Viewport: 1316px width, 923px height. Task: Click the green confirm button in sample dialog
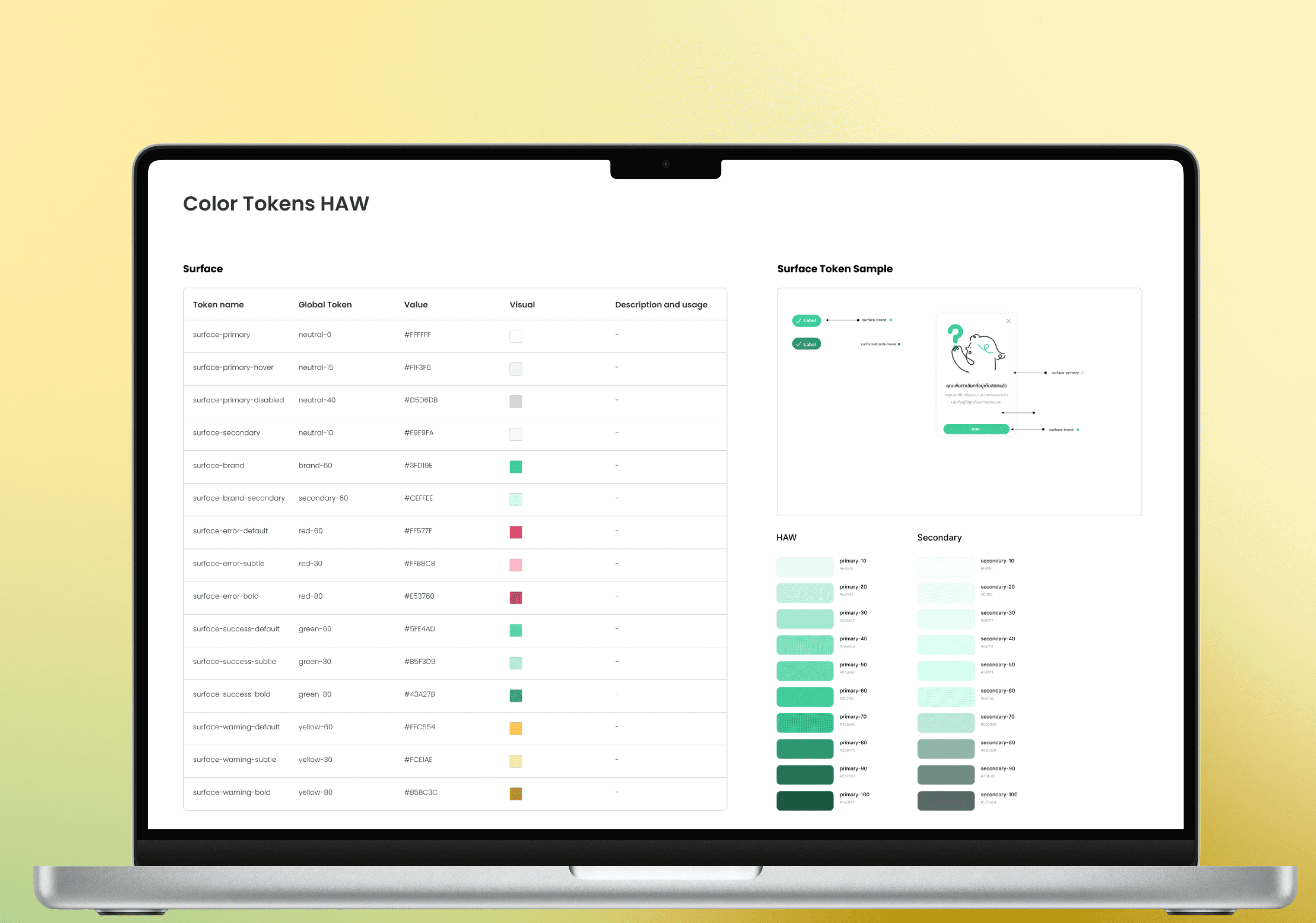tap(976, 429)
